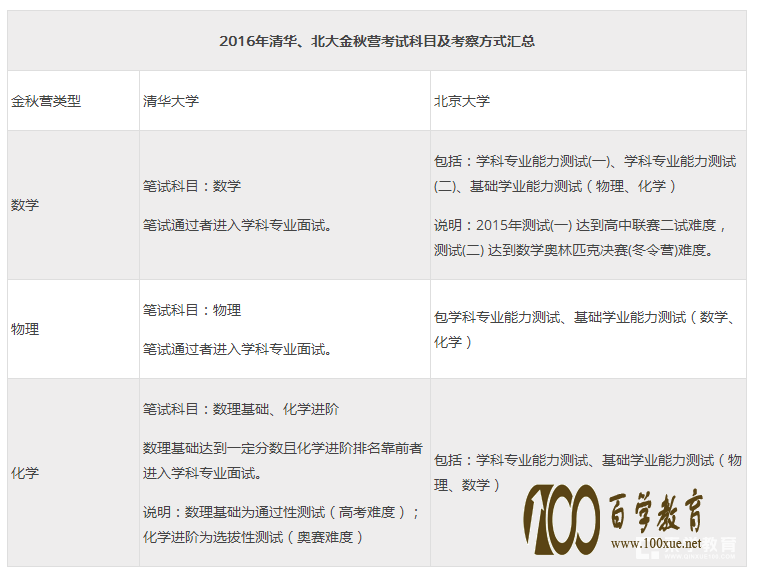This screenshot has width=761, height=575.
Task: Click the line '进入学科专业面试。' in the 化学 row
Action: pyautogui.click(x=202, y=473)
